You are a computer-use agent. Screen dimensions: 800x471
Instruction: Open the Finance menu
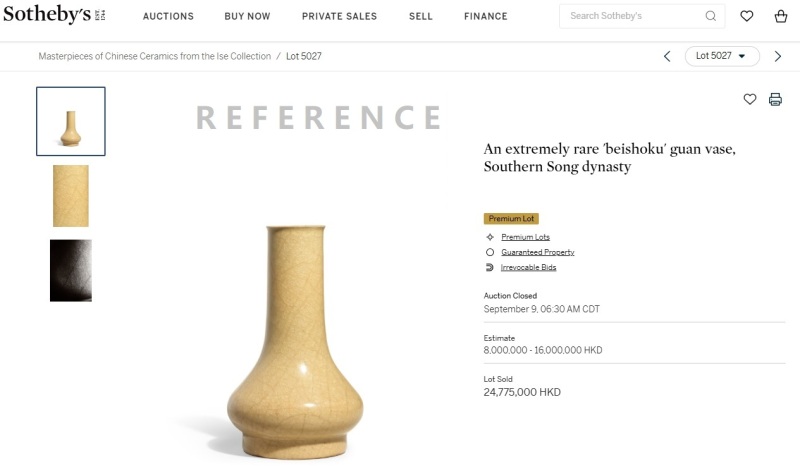(485, 16)
